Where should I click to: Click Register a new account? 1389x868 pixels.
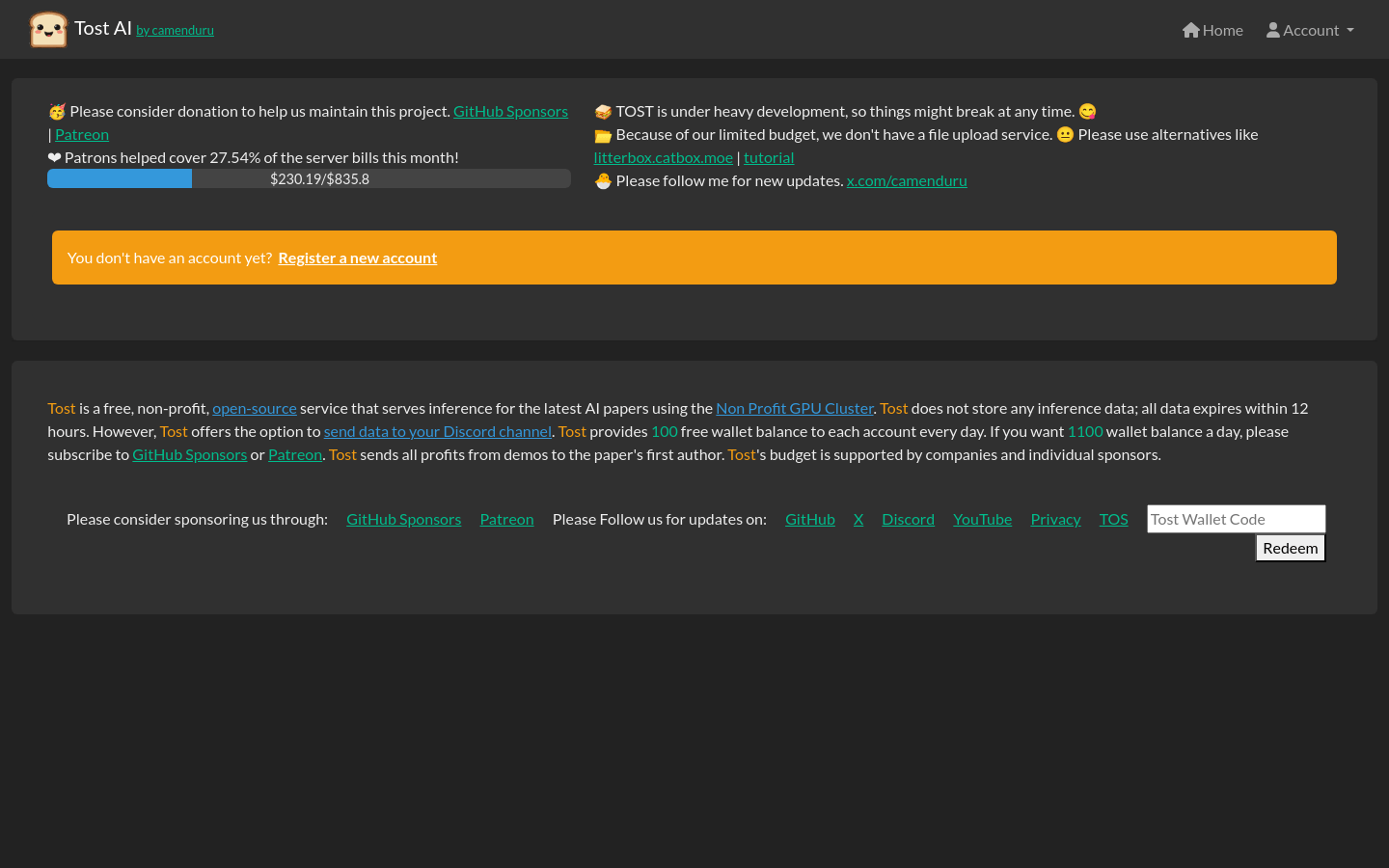point(357,258)
